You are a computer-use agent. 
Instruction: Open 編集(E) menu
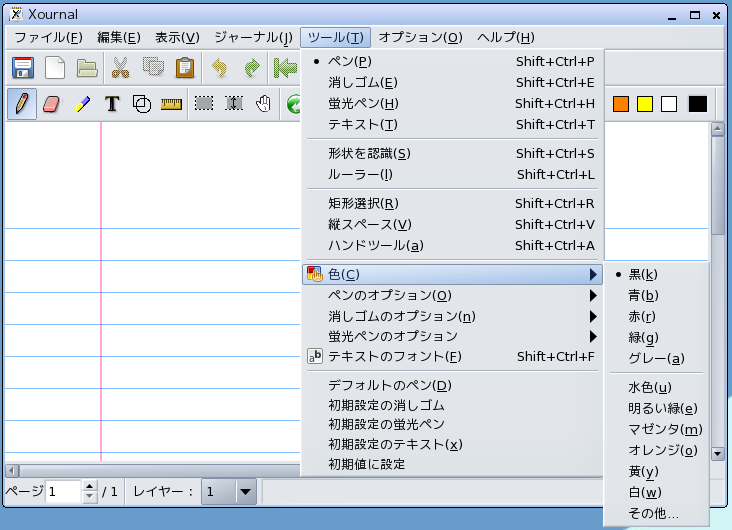click(119, 37)
